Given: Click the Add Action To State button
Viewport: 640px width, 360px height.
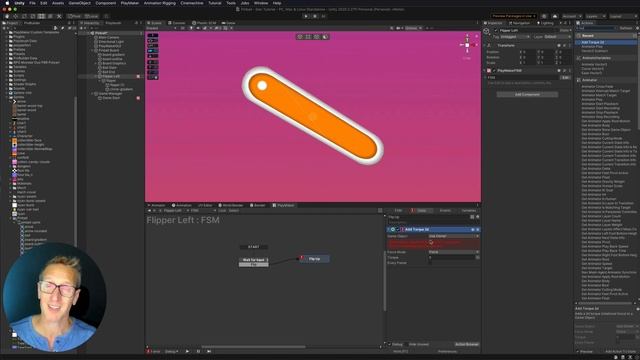Looking at the screenshot, I should (620, 352).
